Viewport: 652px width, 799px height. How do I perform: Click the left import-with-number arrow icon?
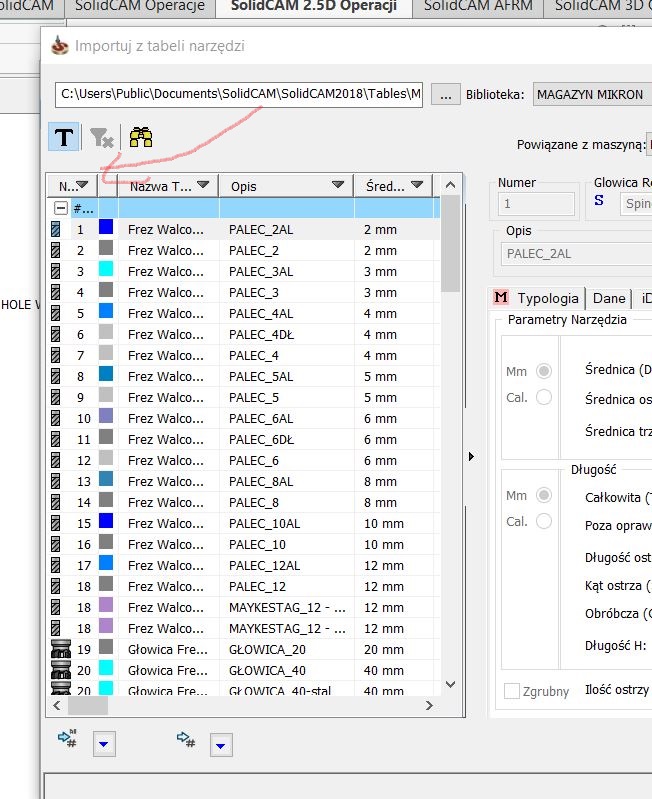coord(68,738)
